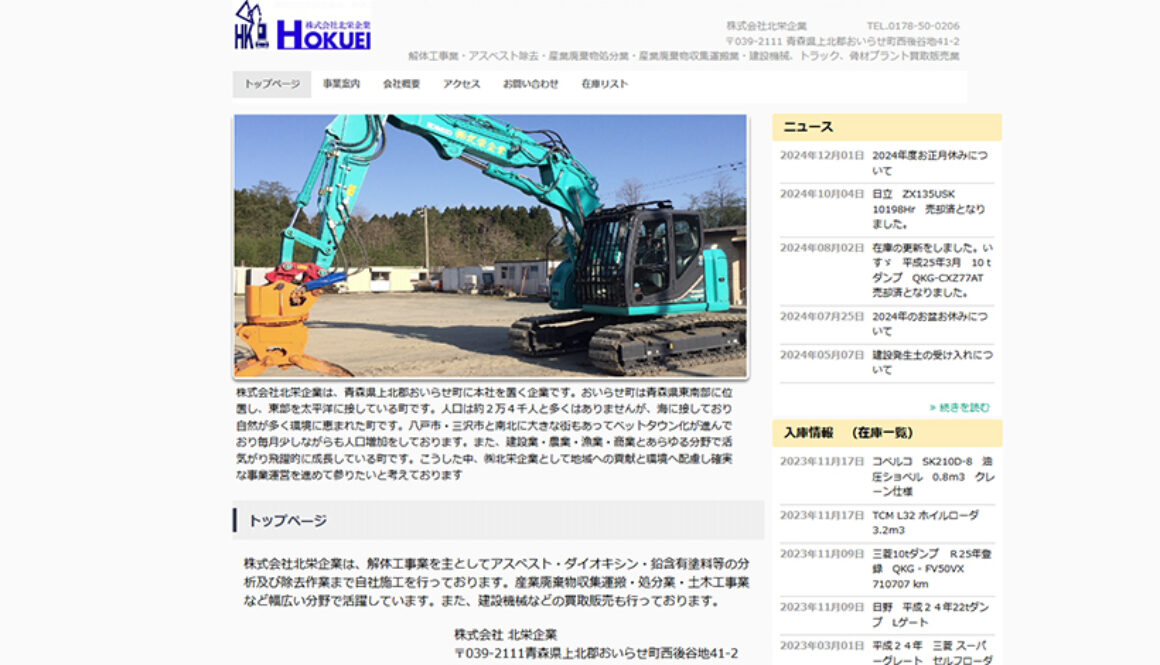
Task: Open stock item 三菱10tダンプ R25年登録
Action: tap(932, 569)
